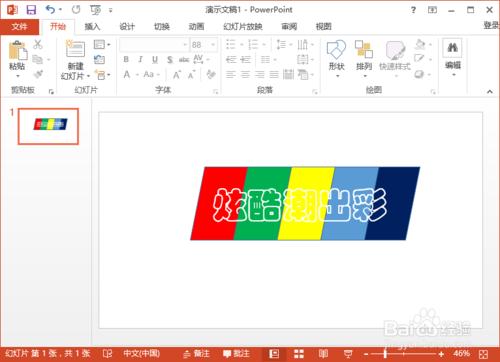Expand the font name dropdown arrow
This screenshot has width=500, height=362.
(x=185, y=45)
